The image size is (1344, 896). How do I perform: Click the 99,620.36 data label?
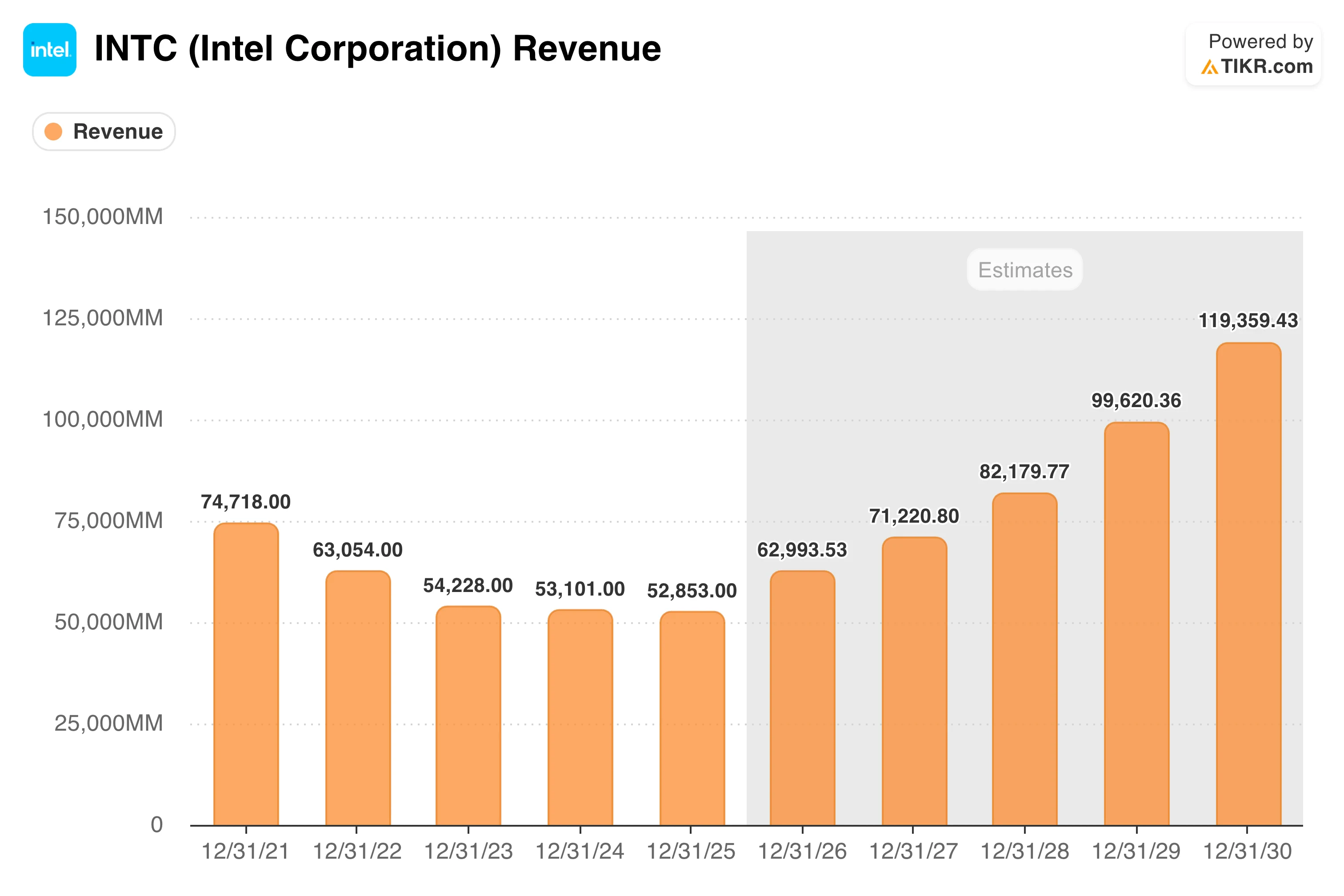pos(1136,400)
